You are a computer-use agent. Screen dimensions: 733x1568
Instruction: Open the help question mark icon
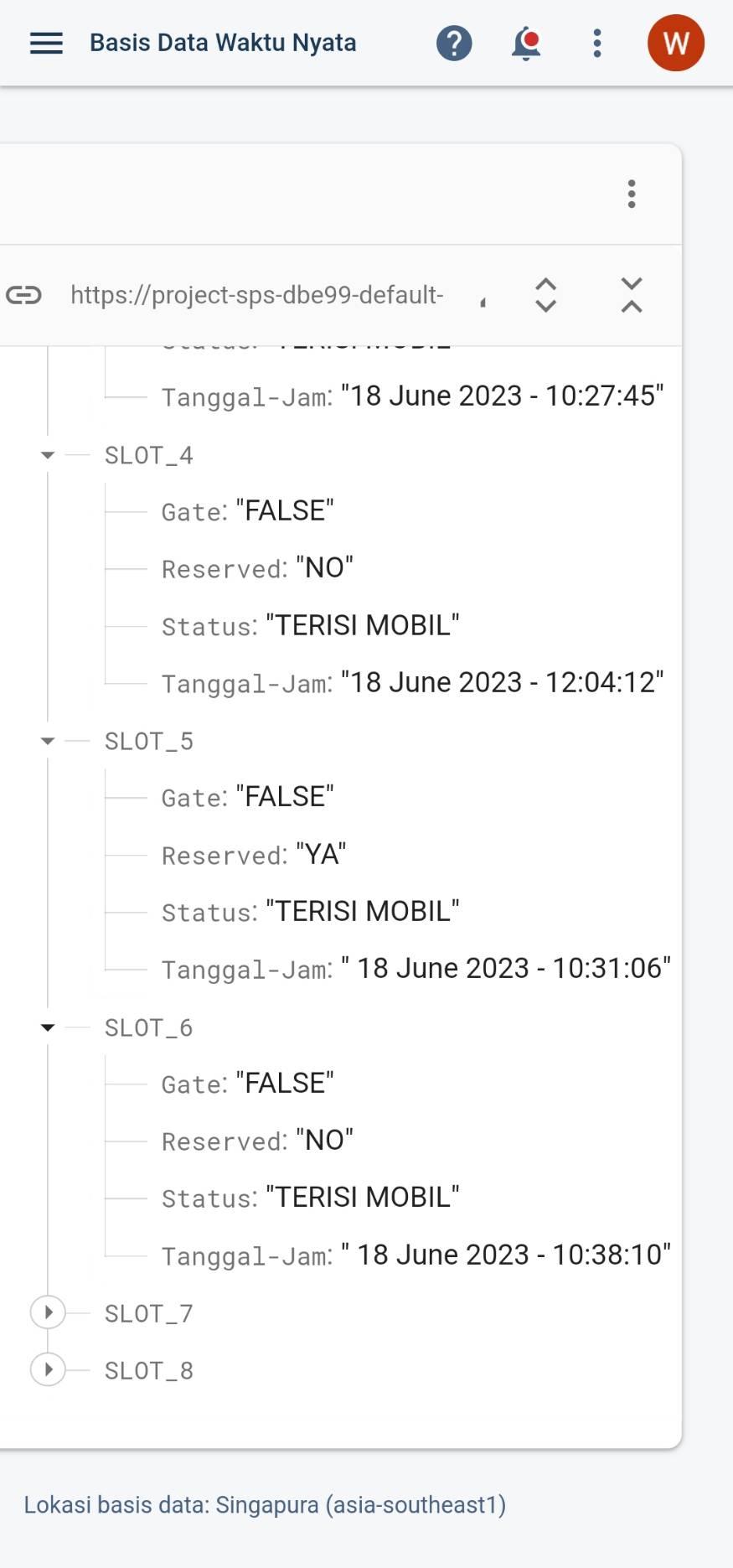tap(454, 43)
